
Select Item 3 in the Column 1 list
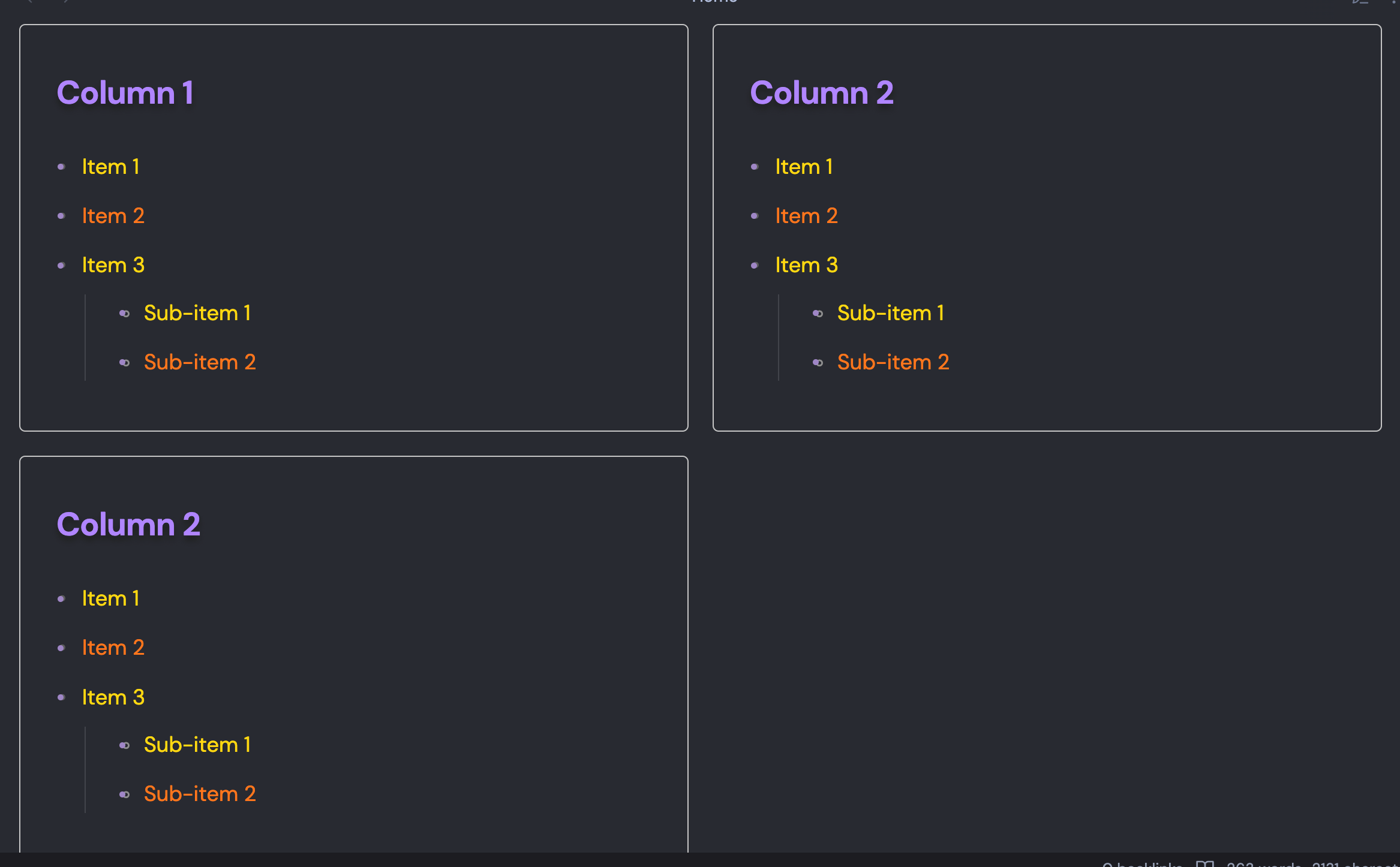113,265
